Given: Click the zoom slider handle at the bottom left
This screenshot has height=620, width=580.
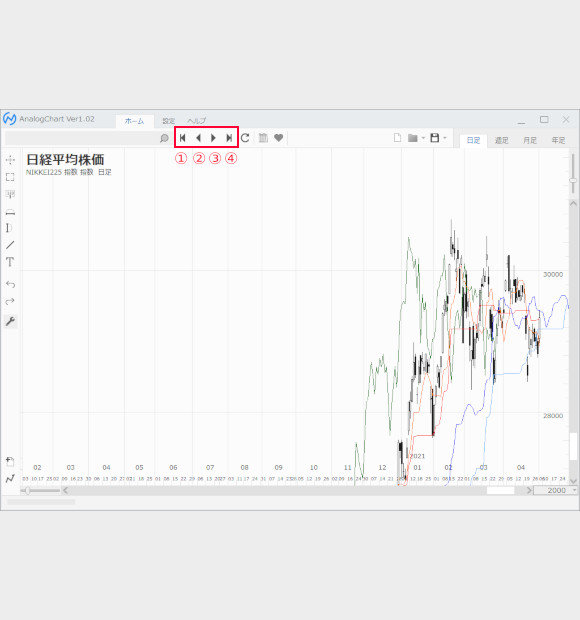Looking at the screenshot, I should [x=27, y=490].
